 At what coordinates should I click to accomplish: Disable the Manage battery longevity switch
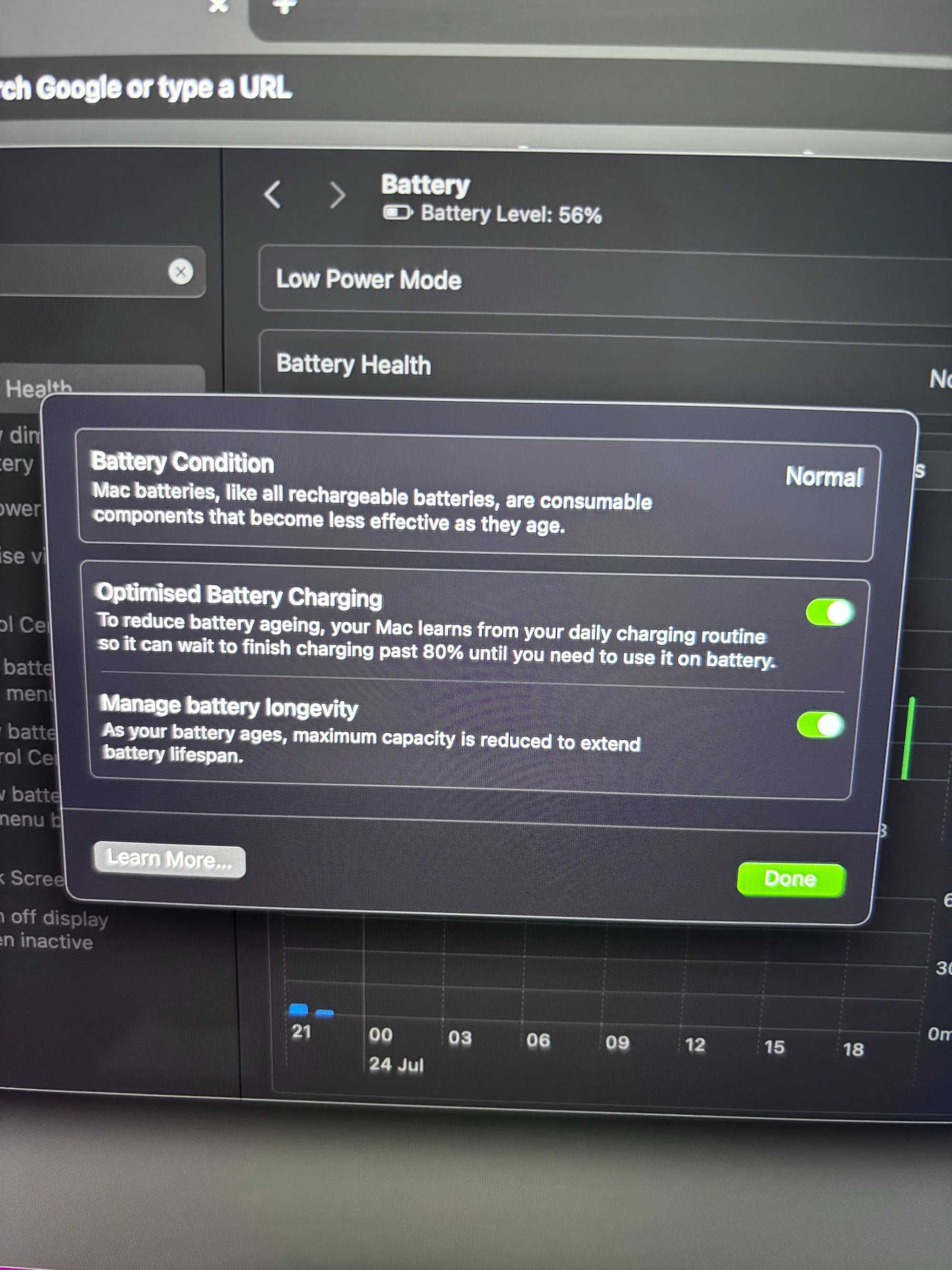pos(820,725)
